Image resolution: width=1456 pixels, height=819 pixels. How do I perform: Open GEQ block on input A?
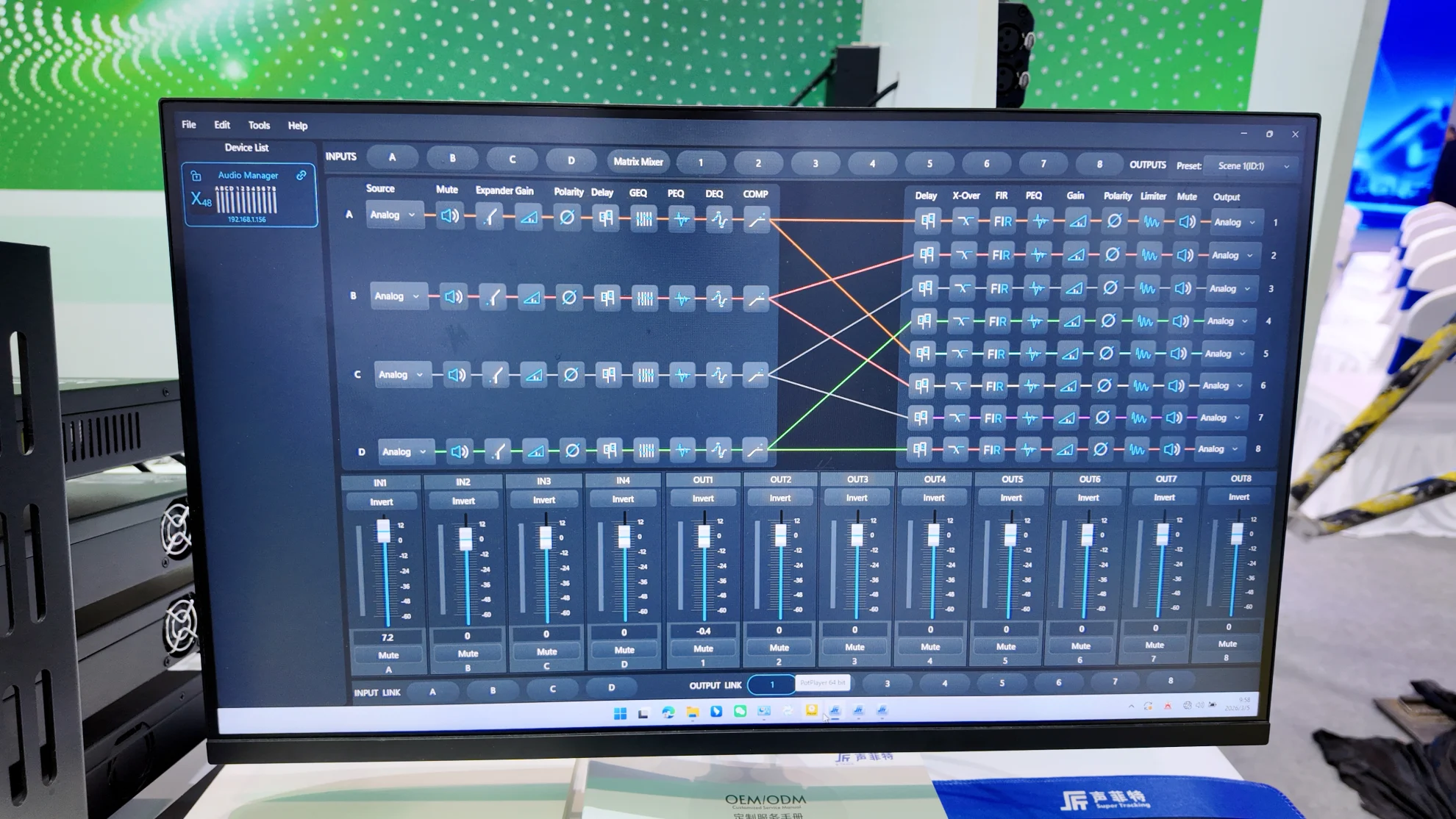tap(643, 218)
